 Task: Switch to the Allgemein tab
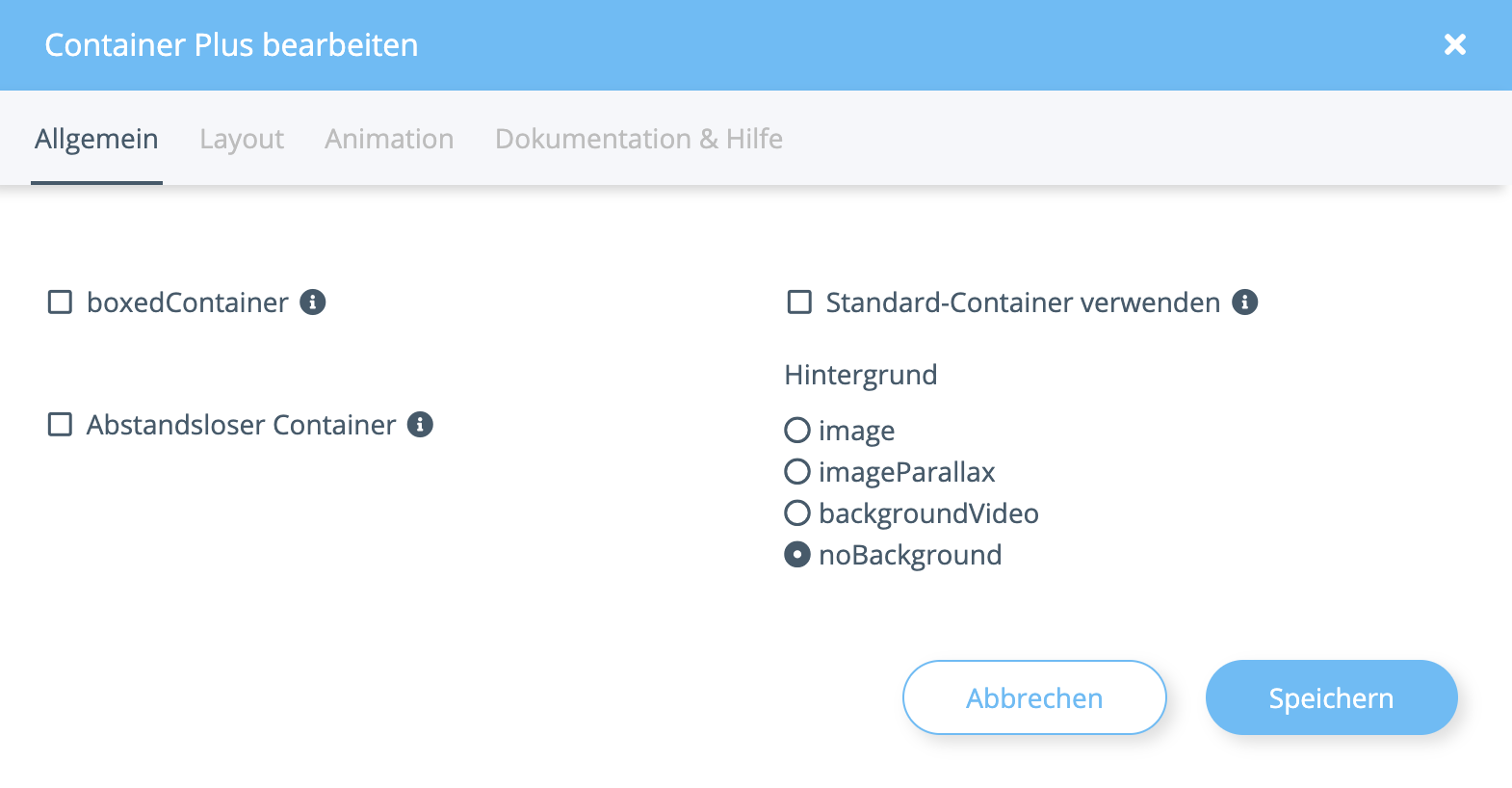point(96,140)
